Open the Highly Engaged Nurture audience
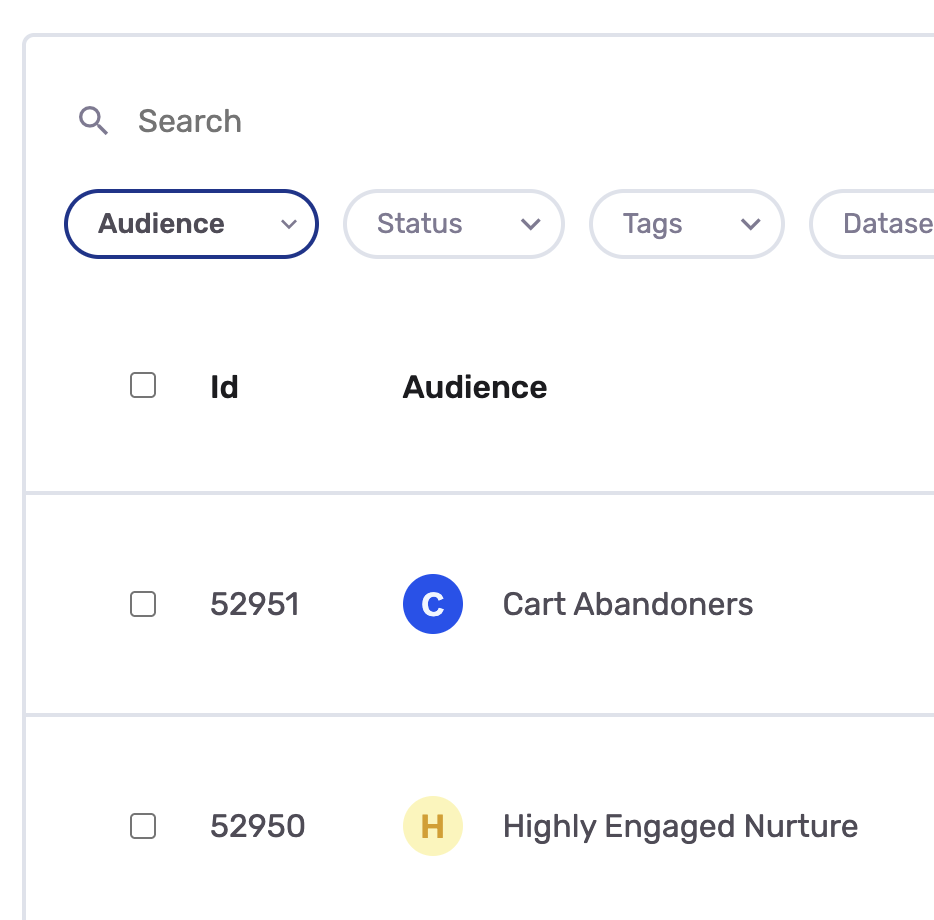This screenshot has width=934, height=920. 680,827
